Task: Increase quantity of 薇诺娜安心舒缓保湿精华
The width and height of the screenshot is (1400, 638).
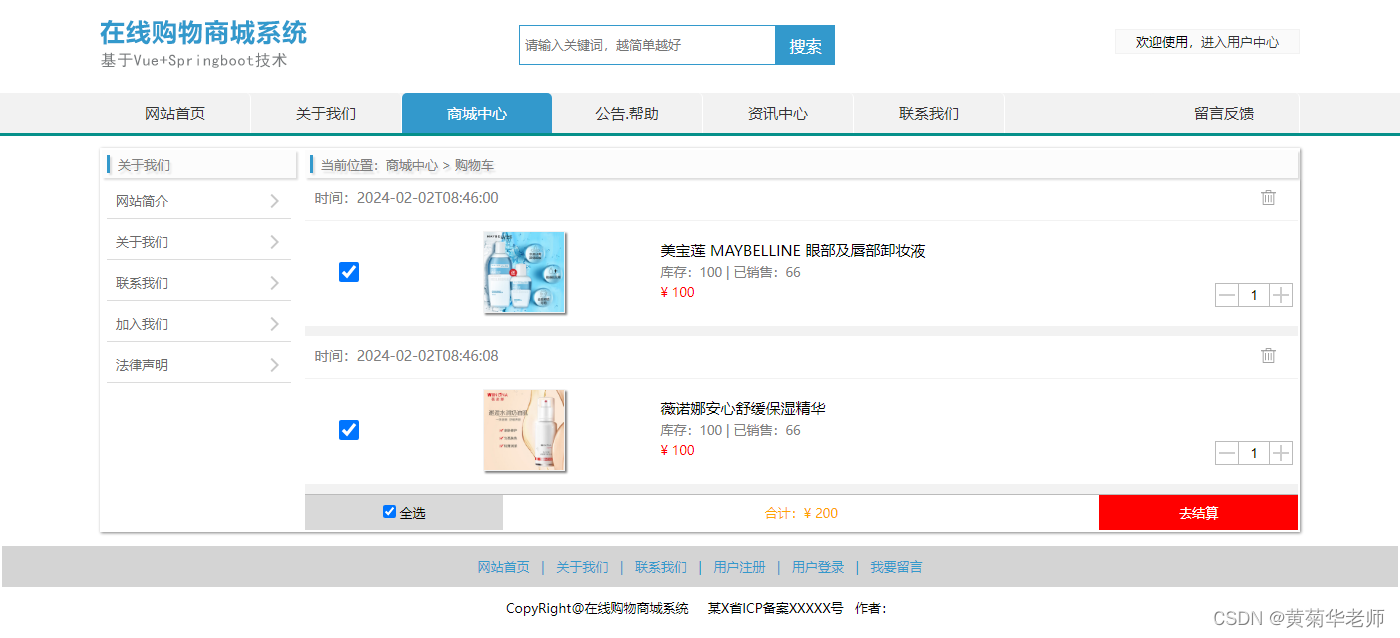Action: (x=1281, y=453)
